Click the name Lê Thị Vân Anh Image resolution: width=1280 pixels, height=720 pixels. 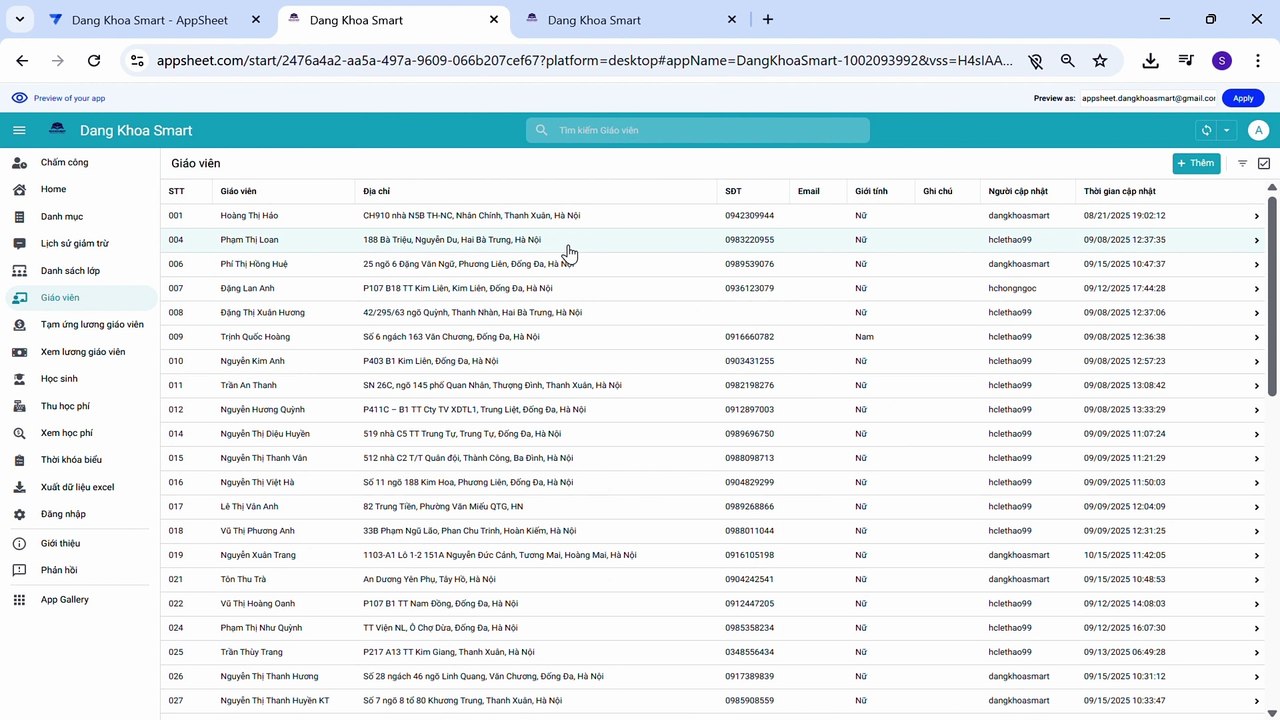click(x=250, y=507)
